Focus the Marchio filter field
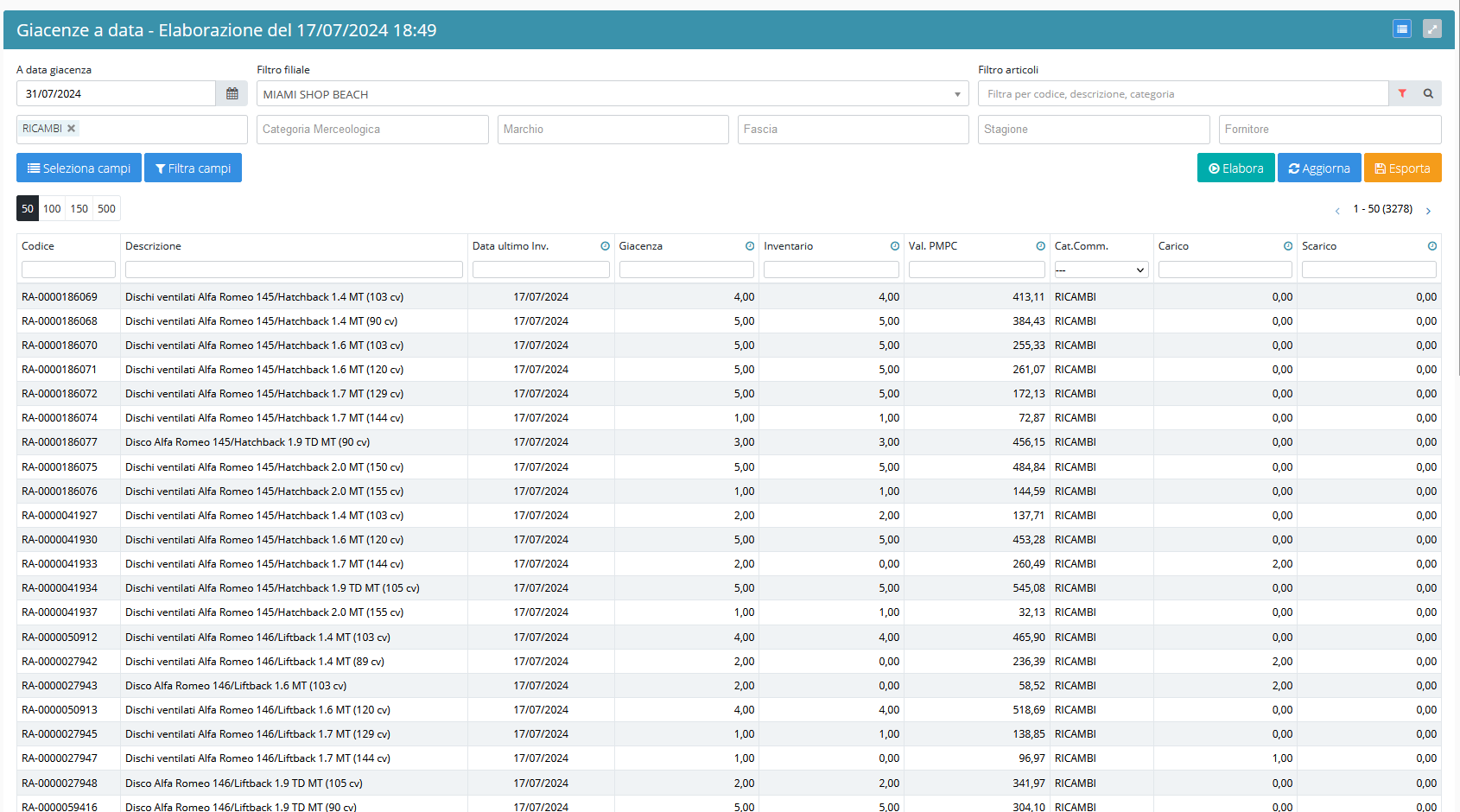 (x=613, y=129)
